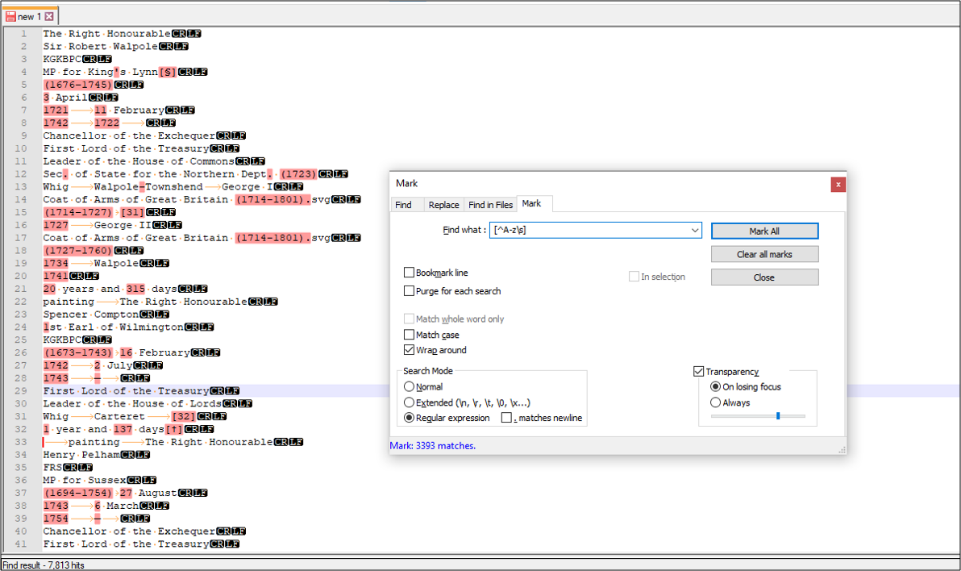Click the Mark All button
This screenshot has width=961, height=571.
(764, 231)
